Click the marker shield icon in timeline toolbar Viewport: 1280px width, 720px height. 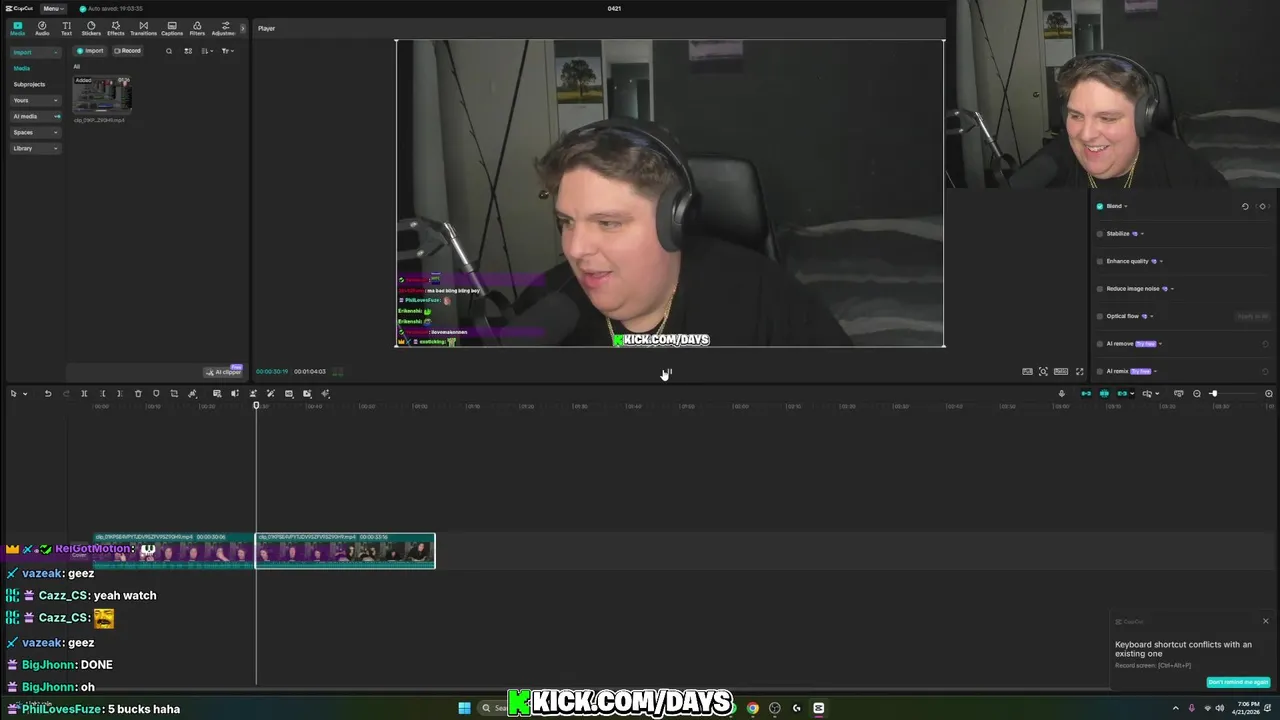(x=156, y=394)
